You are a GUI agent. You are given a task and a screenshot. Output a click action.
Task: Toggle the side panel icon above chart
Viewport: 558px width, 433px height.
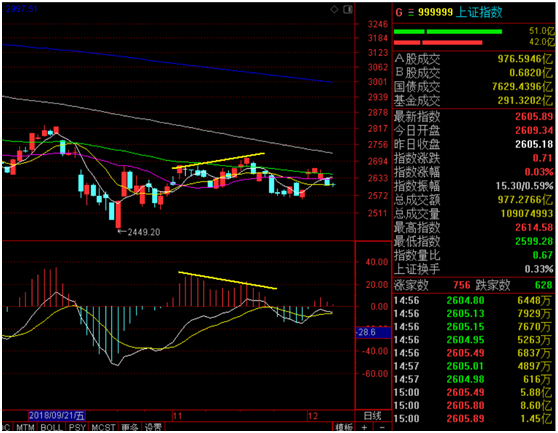click(348, 10)
